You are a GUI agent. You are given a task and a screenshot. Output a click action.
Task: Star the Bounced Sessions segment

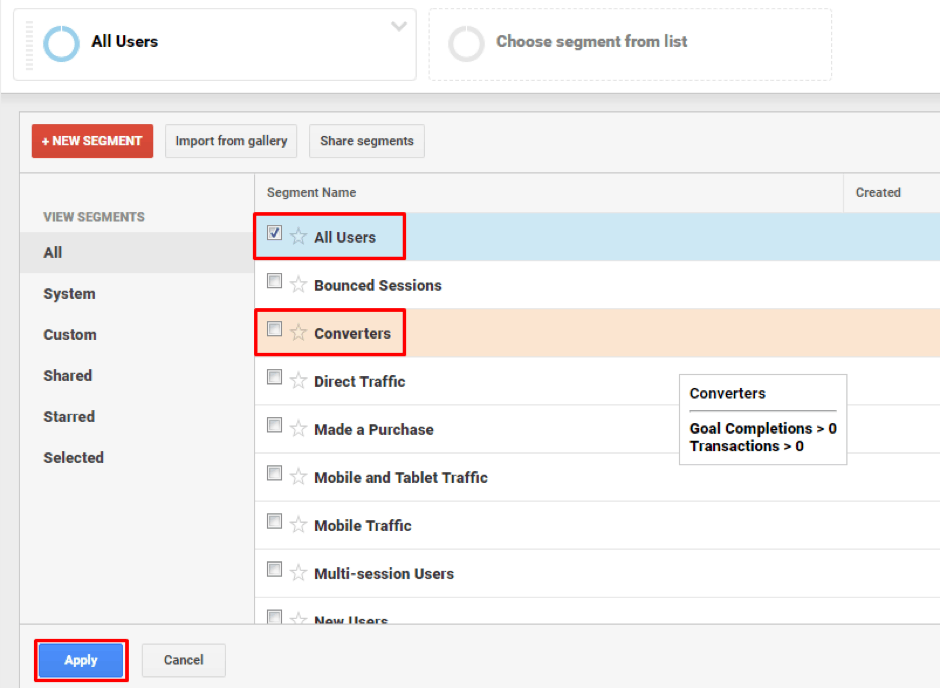pos(298,285)
